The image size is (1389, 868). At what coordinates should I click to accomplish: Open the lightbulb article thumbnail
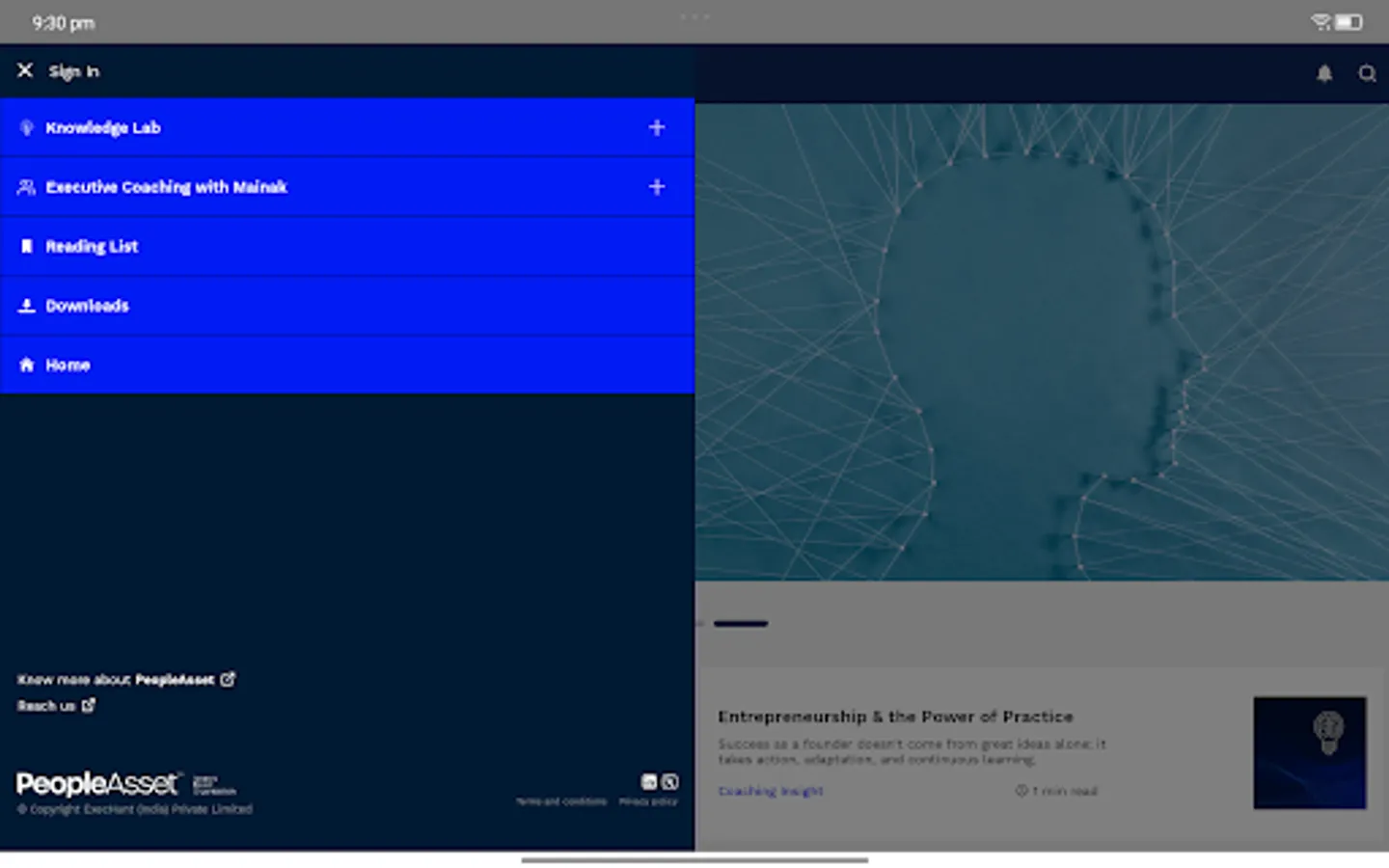pos(1310,752)
